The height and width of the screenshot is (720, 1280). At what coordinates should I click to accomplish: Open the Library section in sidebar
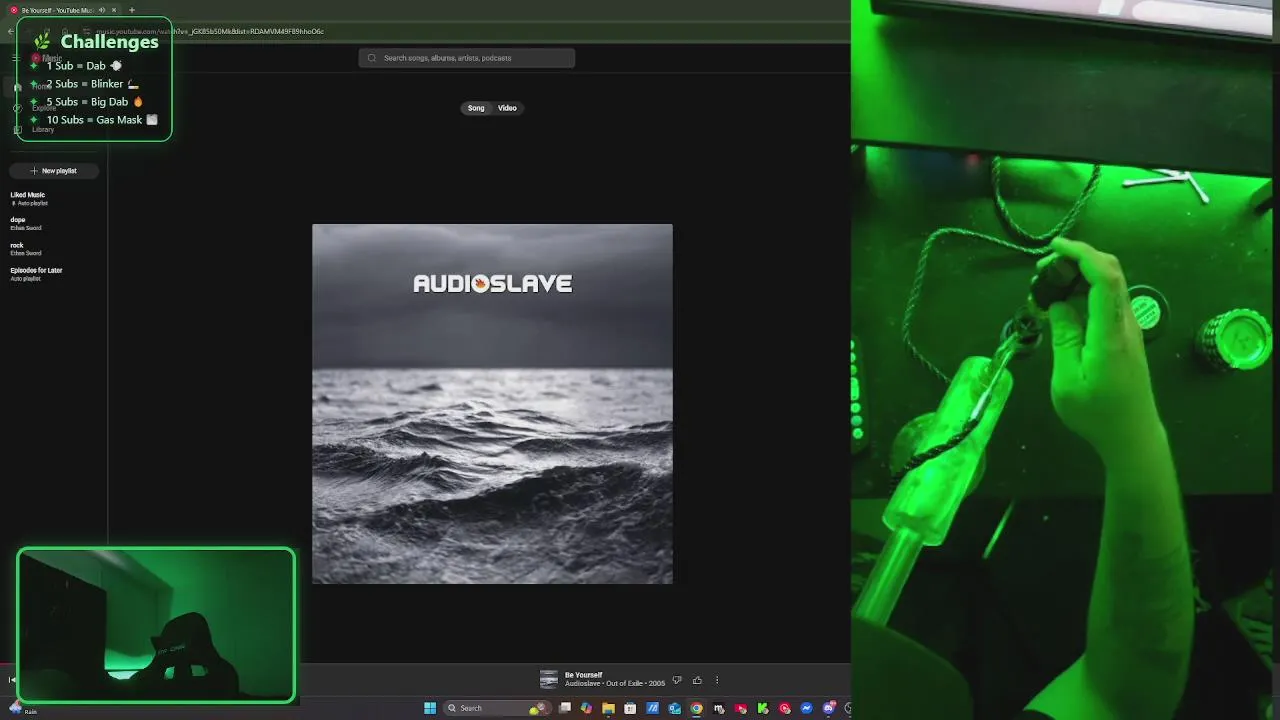click(35, 129)
